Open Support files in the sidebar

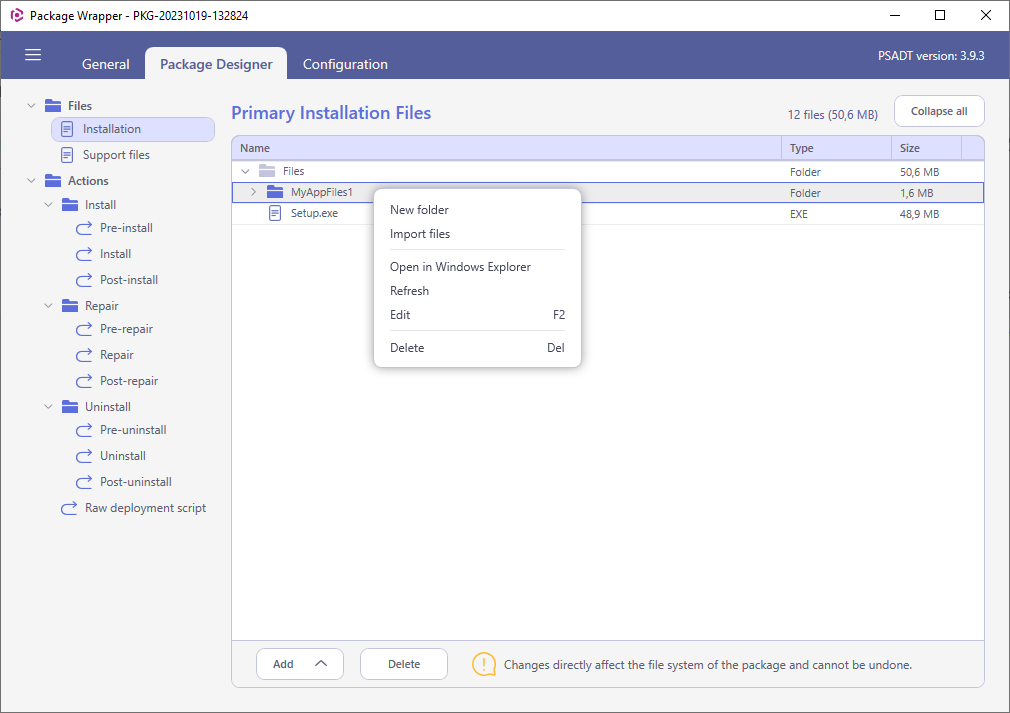pyautogui.click(x=116, y=155)
